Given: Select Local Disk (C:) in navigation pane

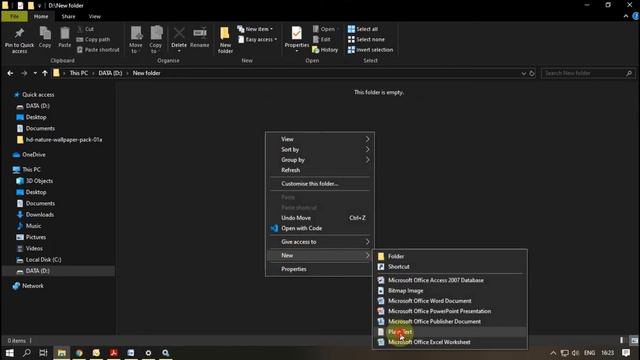Looking at the screenshot, I should [x=43, y=260].
